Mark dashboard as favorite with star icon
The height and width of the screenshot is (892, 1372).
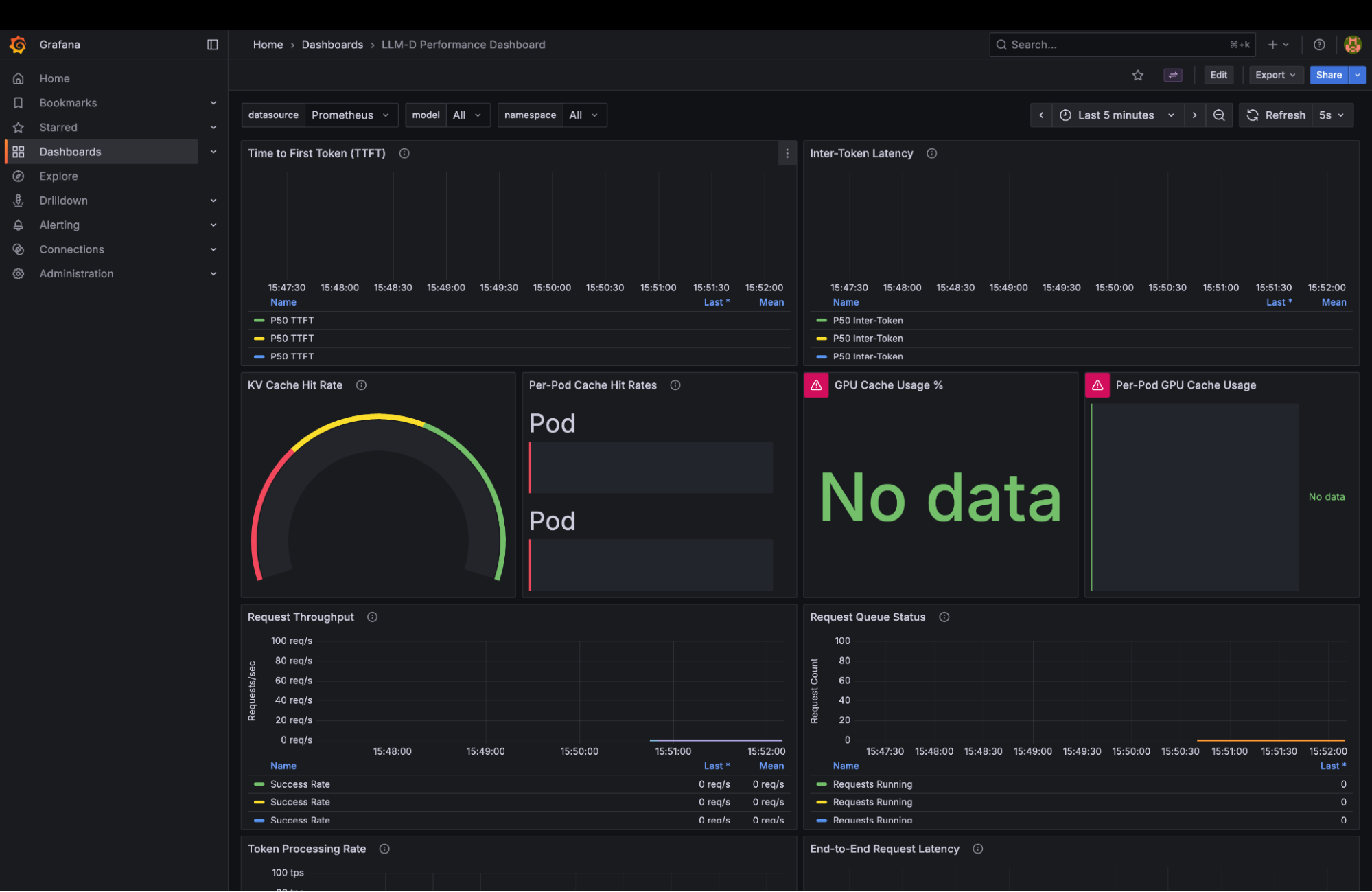[1138, 76]
